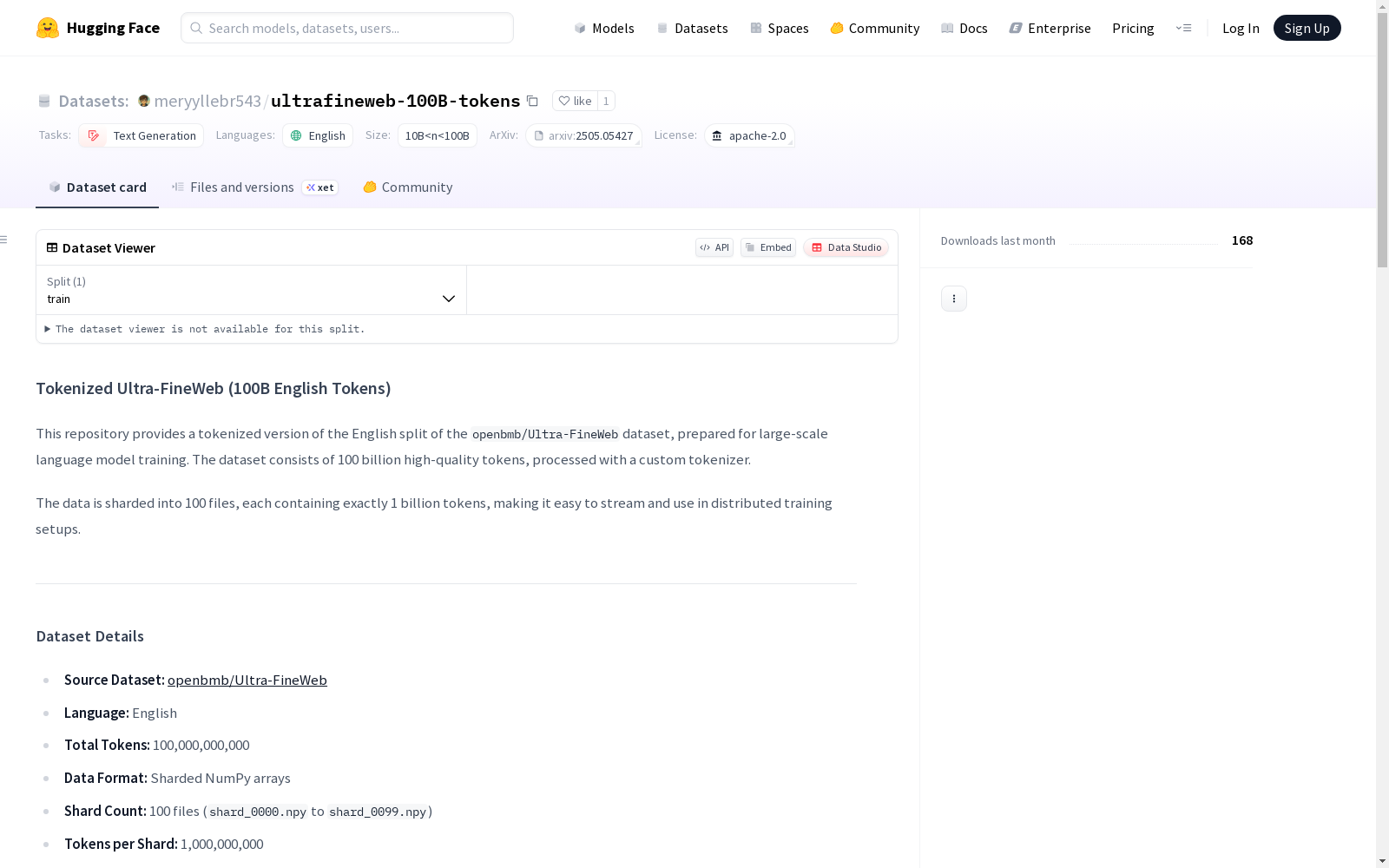Click the apache-2.0 license tag
This screenshot has height=868, width=1389.
(x=750, y=135)
